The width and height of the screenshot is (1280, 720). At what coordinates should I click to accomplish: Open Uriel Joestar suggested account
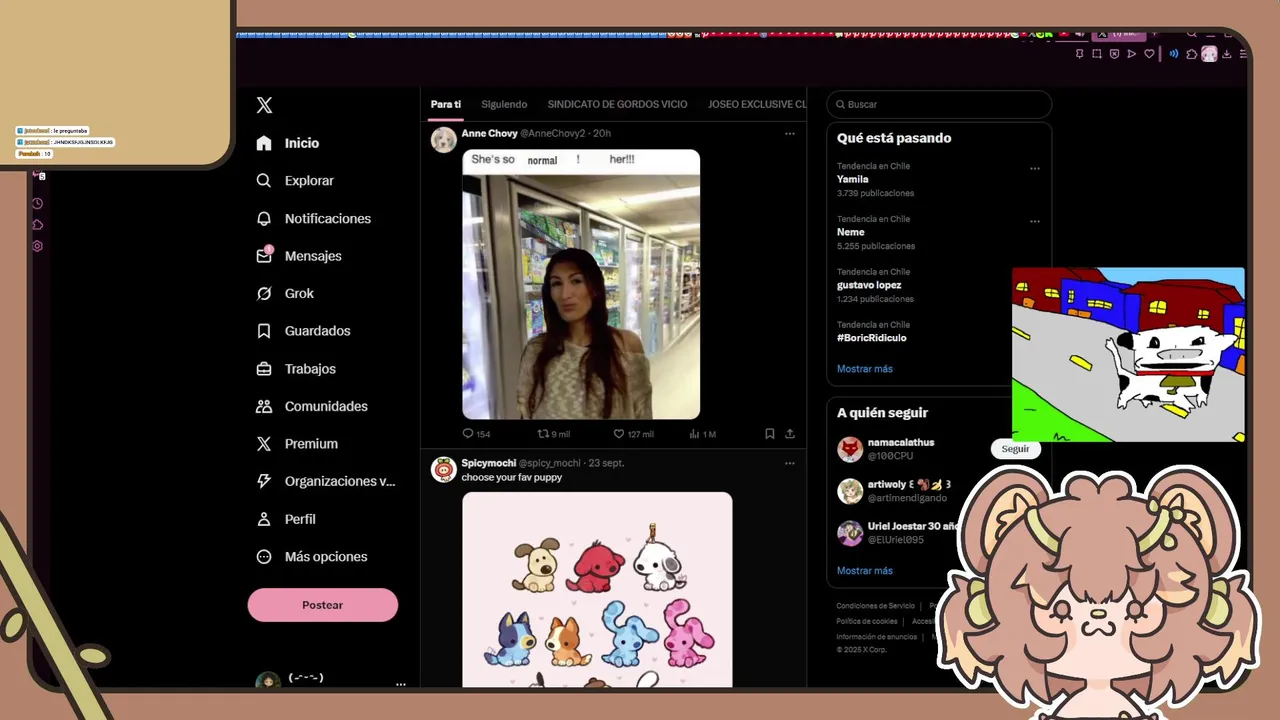coord(912,526)
